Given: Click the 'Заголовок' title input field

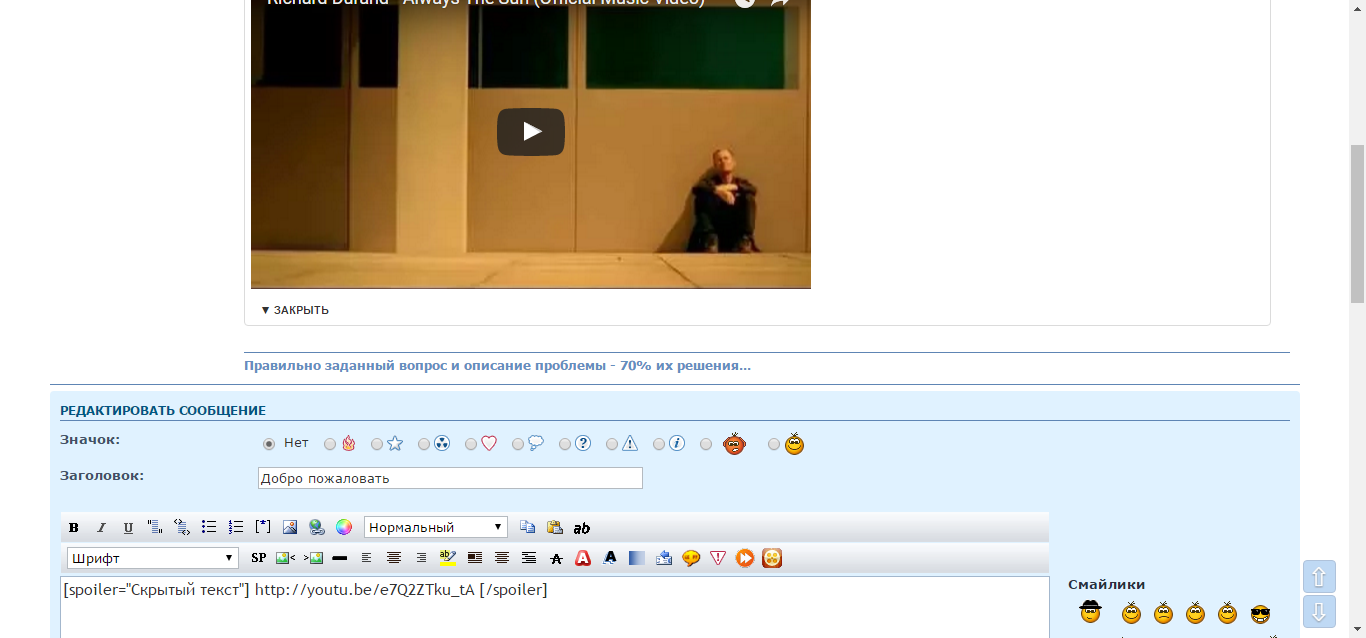Looking at the screenshot, I should [450, 478].
